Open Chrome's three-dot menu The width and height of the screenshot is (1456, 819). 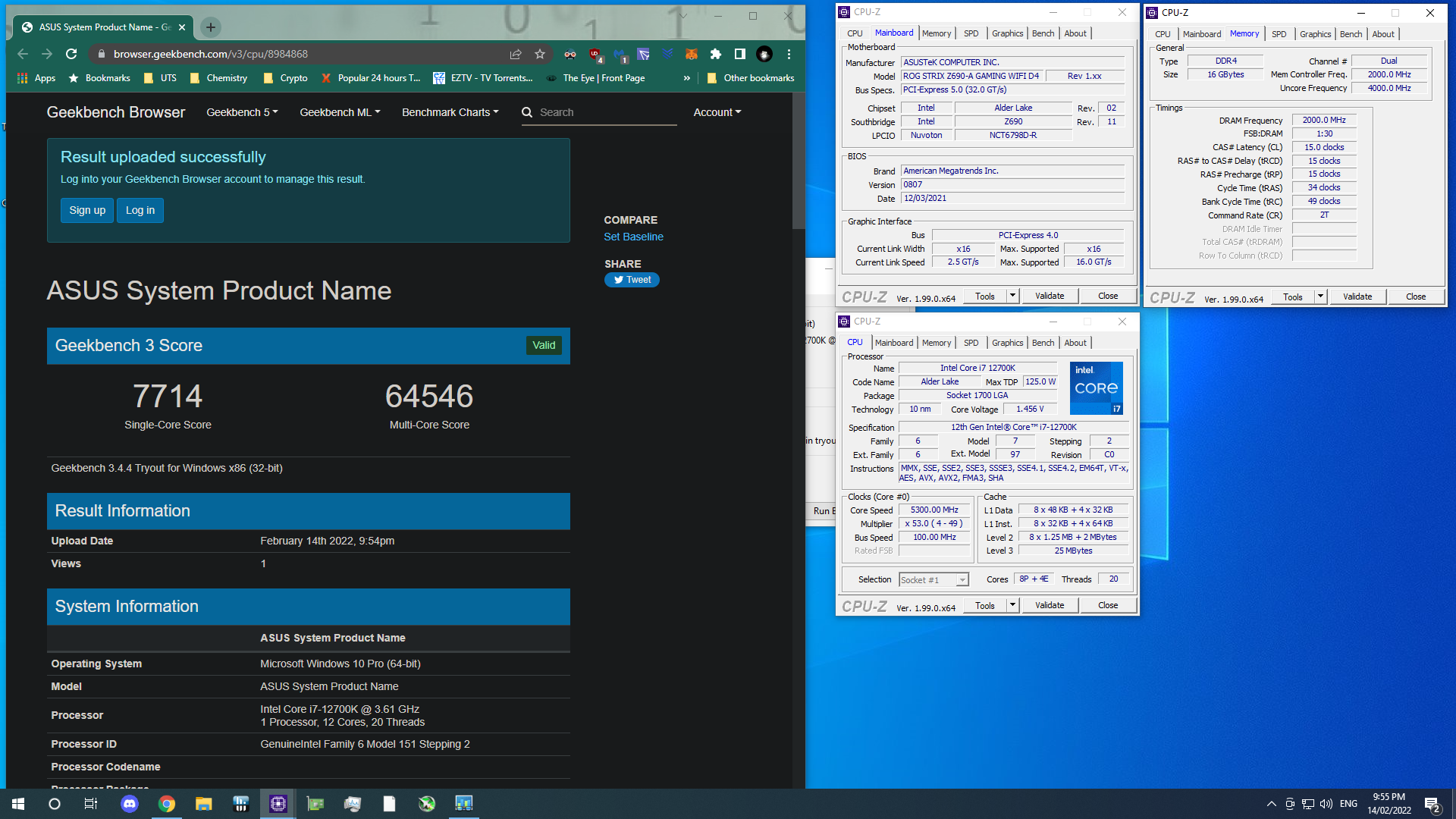tap(789, 54)
